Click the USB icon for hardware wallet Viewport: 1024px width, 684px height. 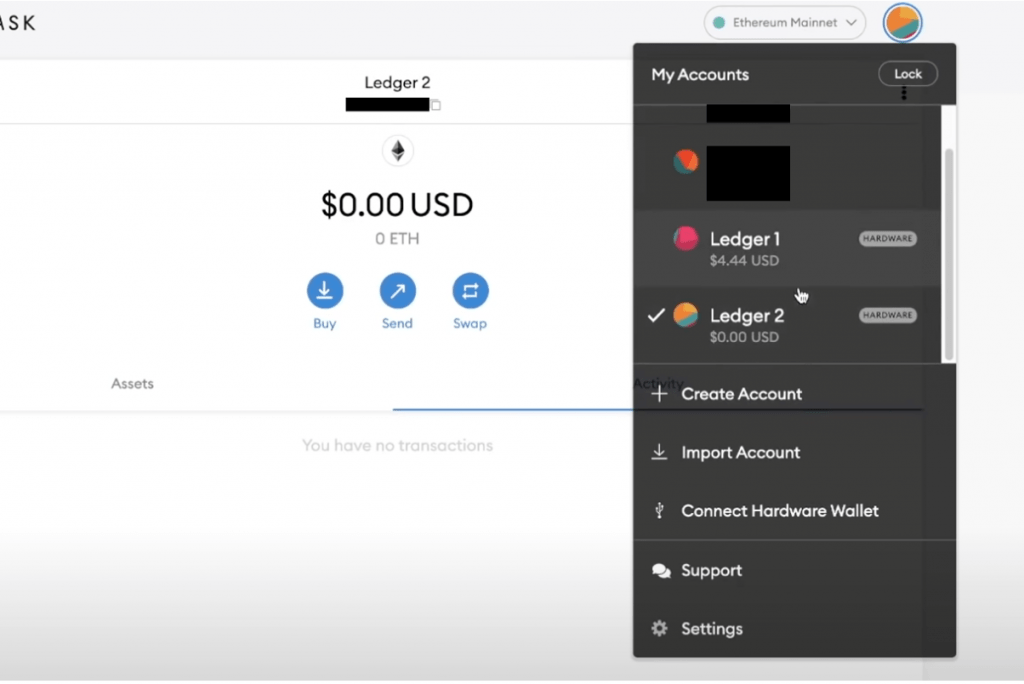coord(660,511)
